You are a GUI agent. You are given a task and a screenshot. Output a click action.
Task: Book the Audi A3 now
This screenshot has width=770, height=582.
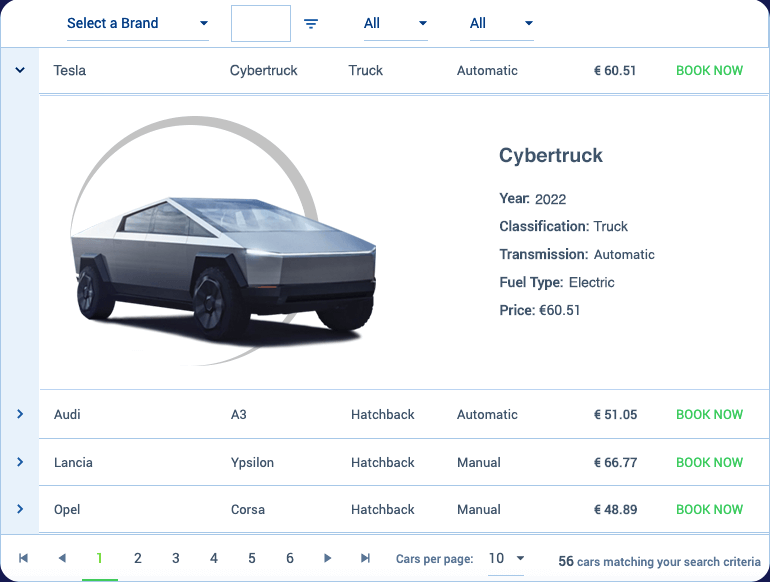pyautogui.click(x=709, y=415)
